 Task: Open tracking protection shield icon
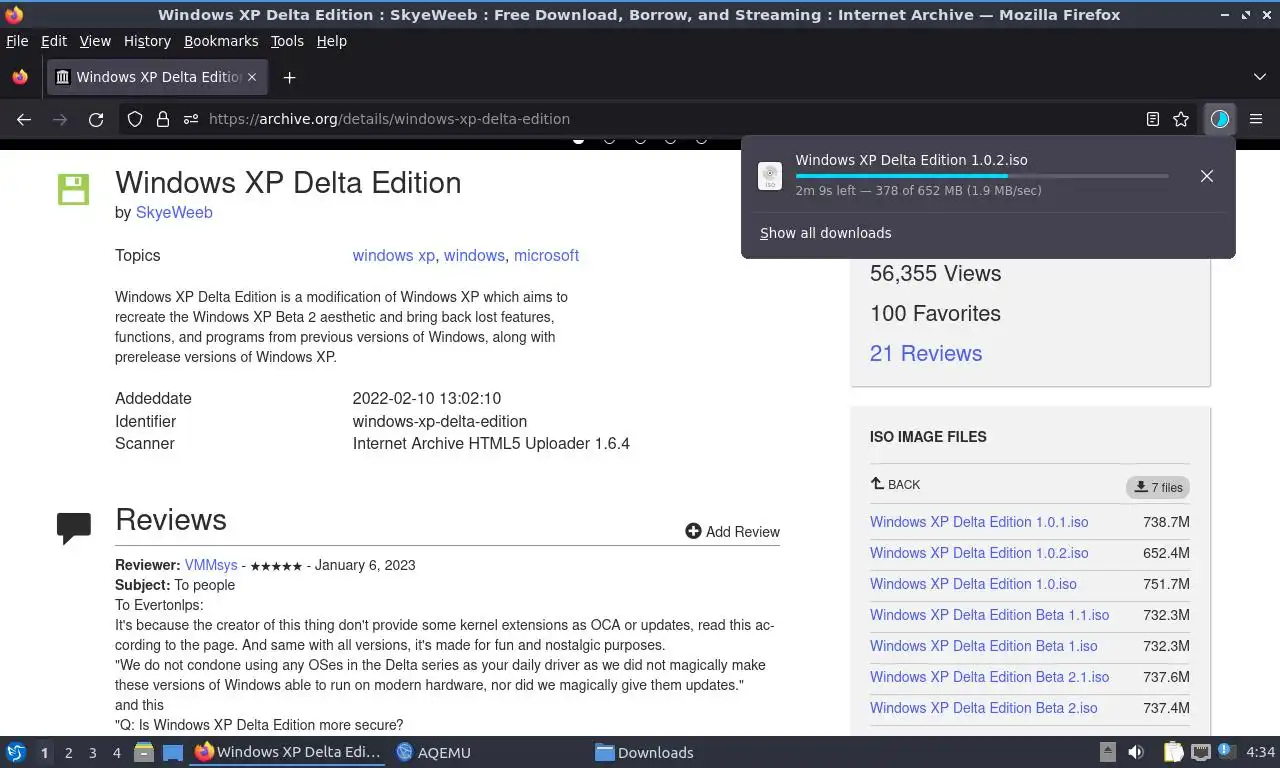(x=135, y=119)
